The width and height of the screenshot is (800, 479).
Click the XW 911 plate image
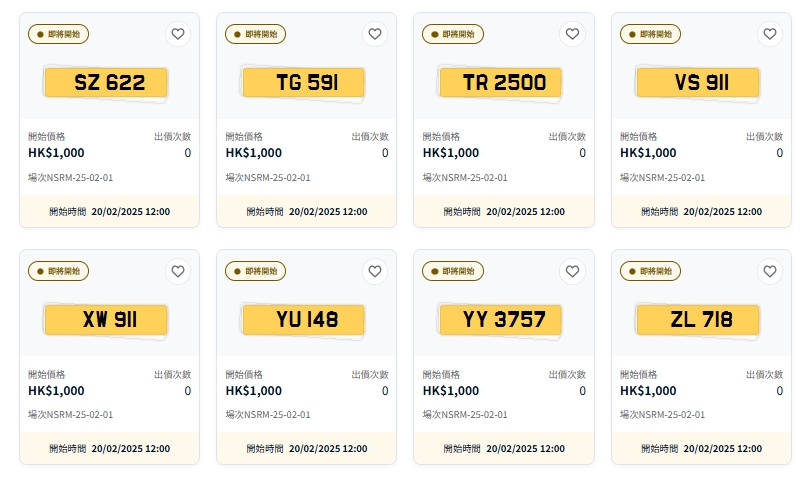pyautogui.click(x=109, y=319)
